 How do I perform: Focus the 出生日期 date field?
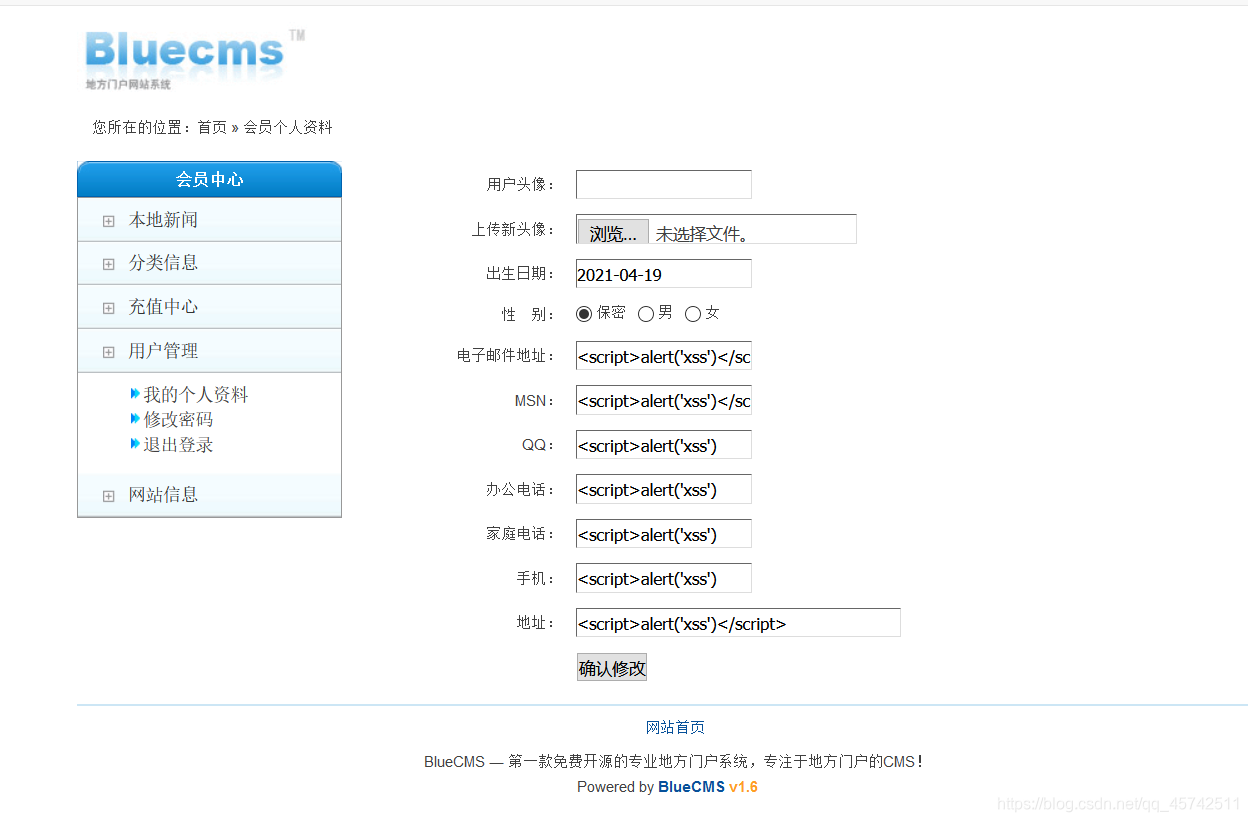[664, 274]
